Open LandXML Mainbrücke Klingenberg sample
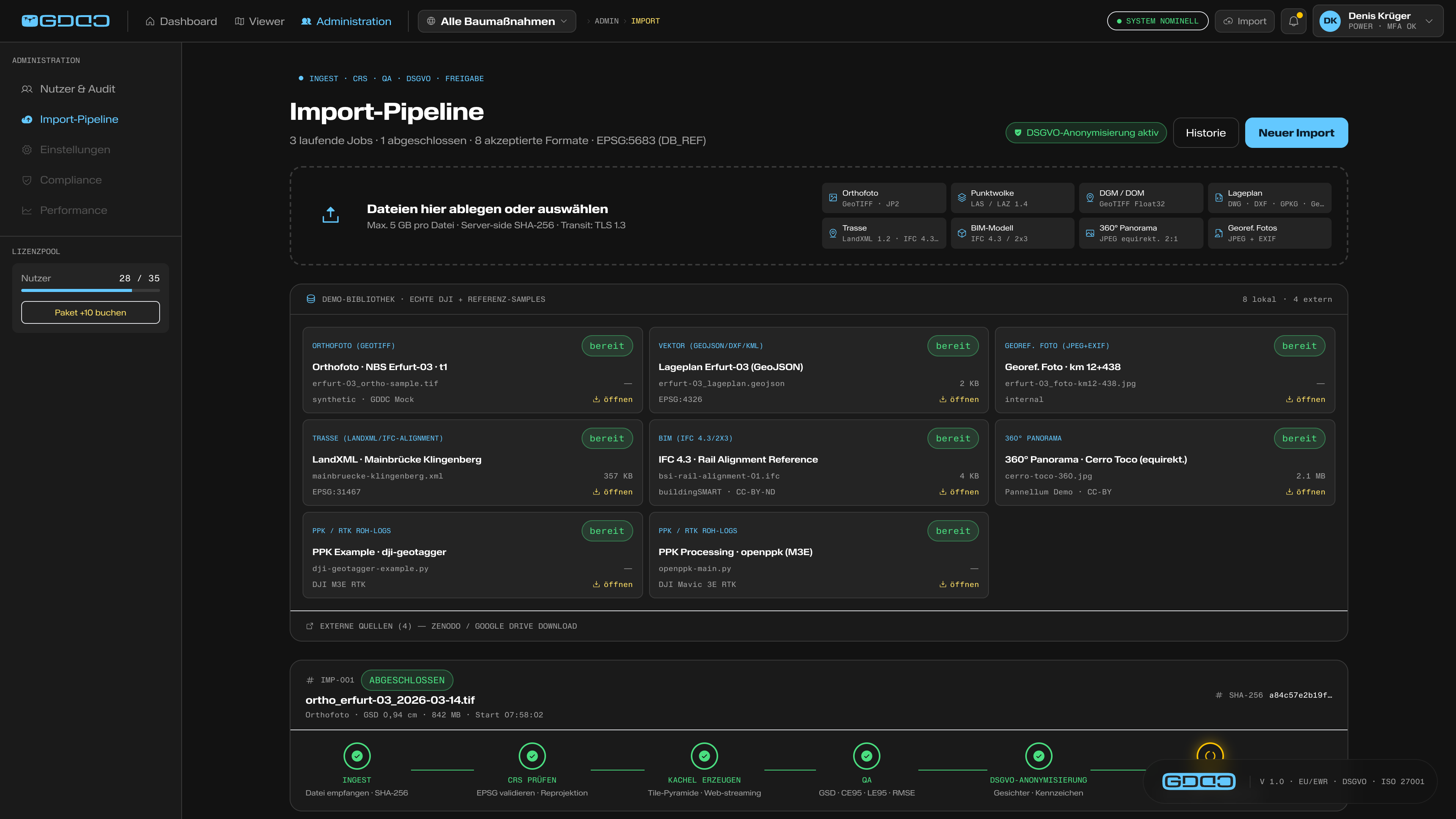Image resolution: width=1456 pixels, height=819 pixels. [x=612, y=492]
